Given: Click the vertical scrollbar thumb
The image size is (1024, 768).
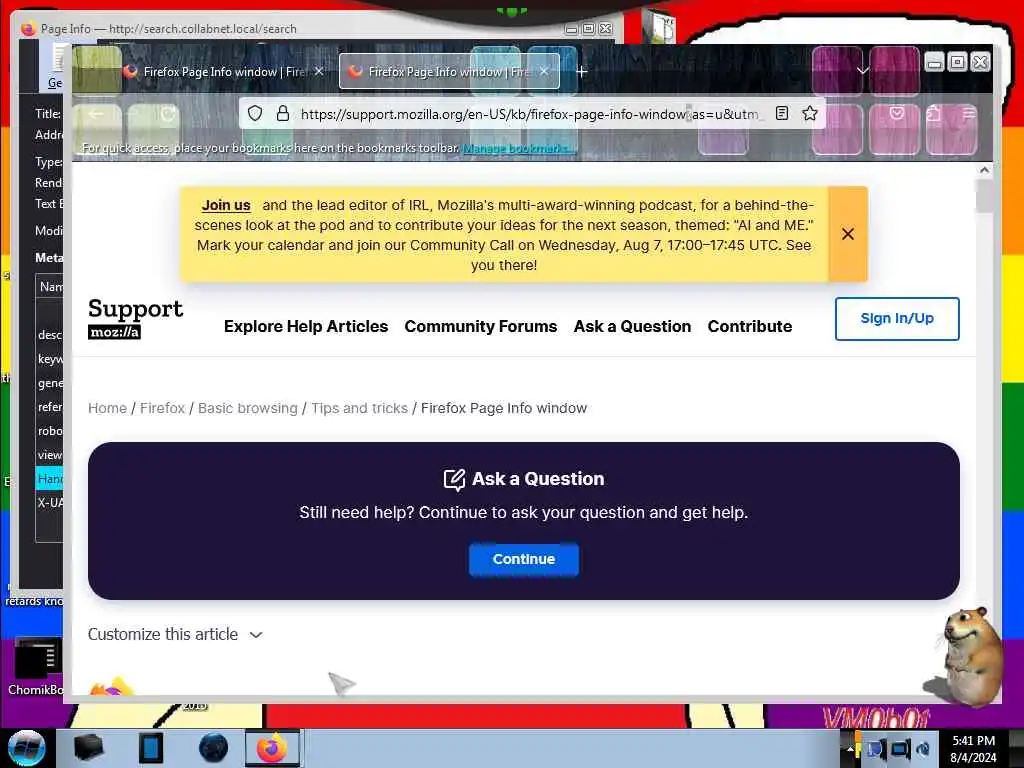Looking at the screenshot, I should tap(984, 196).
